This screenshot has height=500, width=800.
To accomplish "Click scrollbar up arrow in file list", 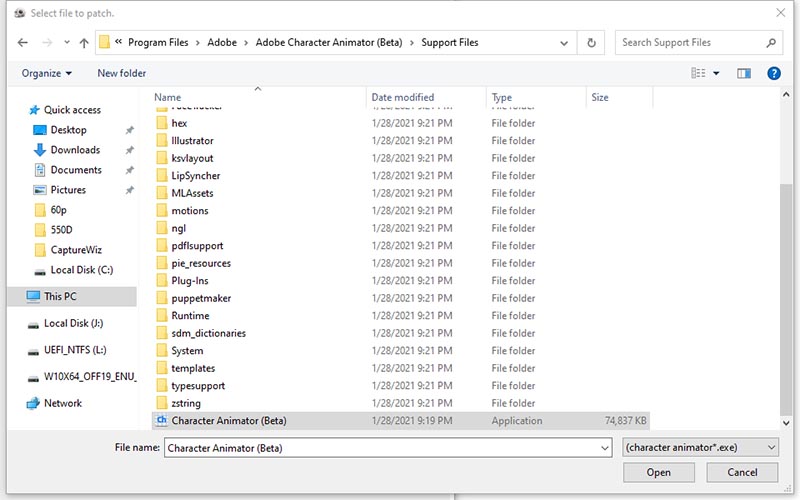I will click(786, 95).
